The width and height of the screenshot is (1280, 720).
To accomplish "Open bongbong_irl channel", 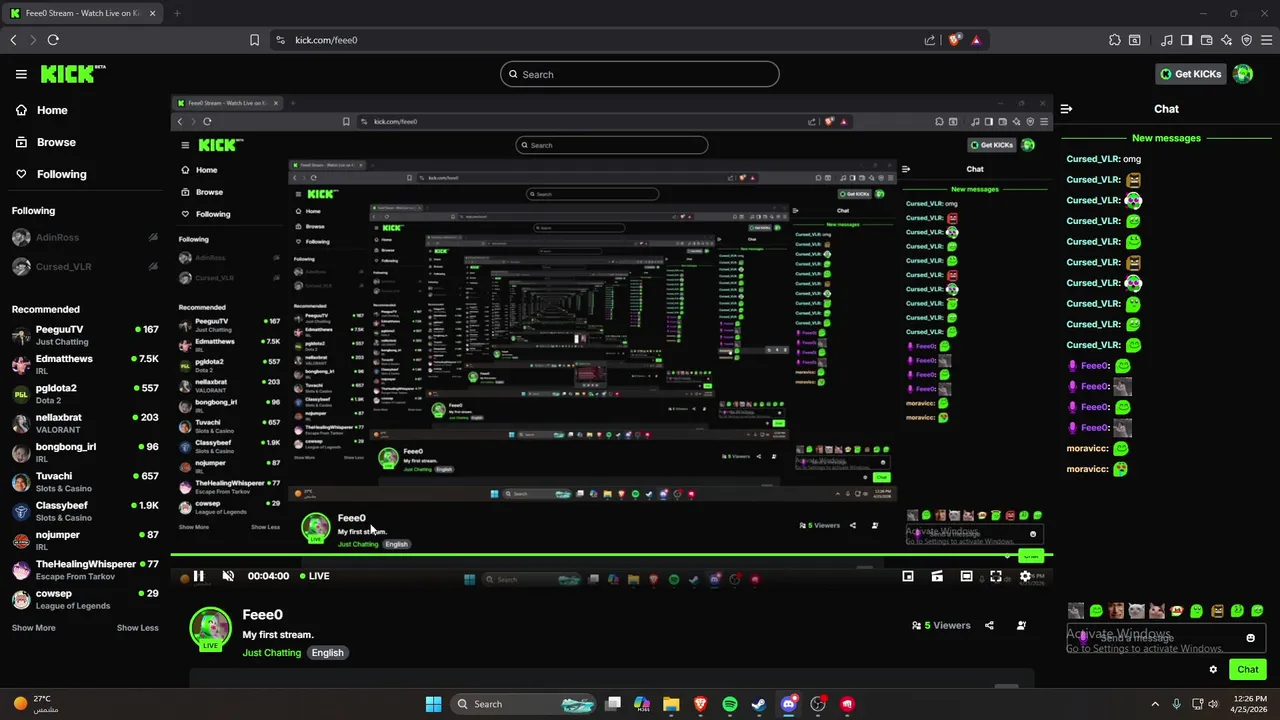I will pos(85,452).
